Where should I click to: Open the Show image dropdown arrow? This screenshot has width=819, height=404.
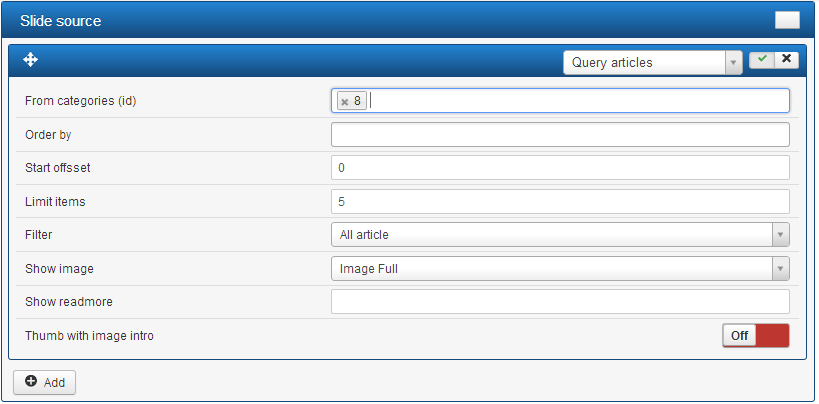[780, 269]
